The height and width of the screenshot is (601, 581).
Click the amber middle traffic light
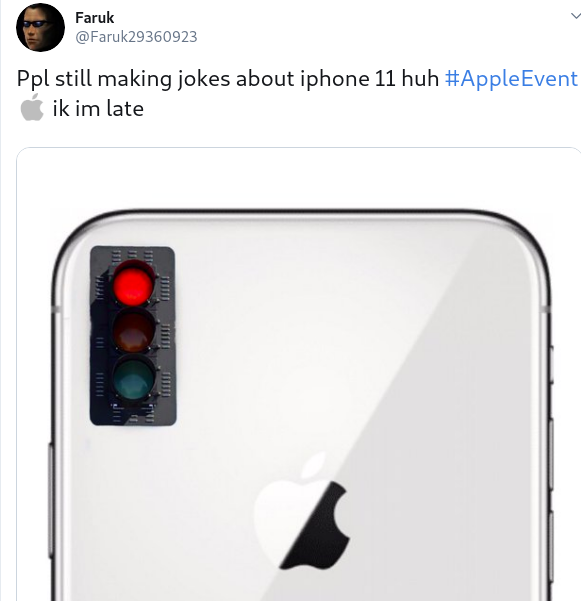click(x=134, y=331)
